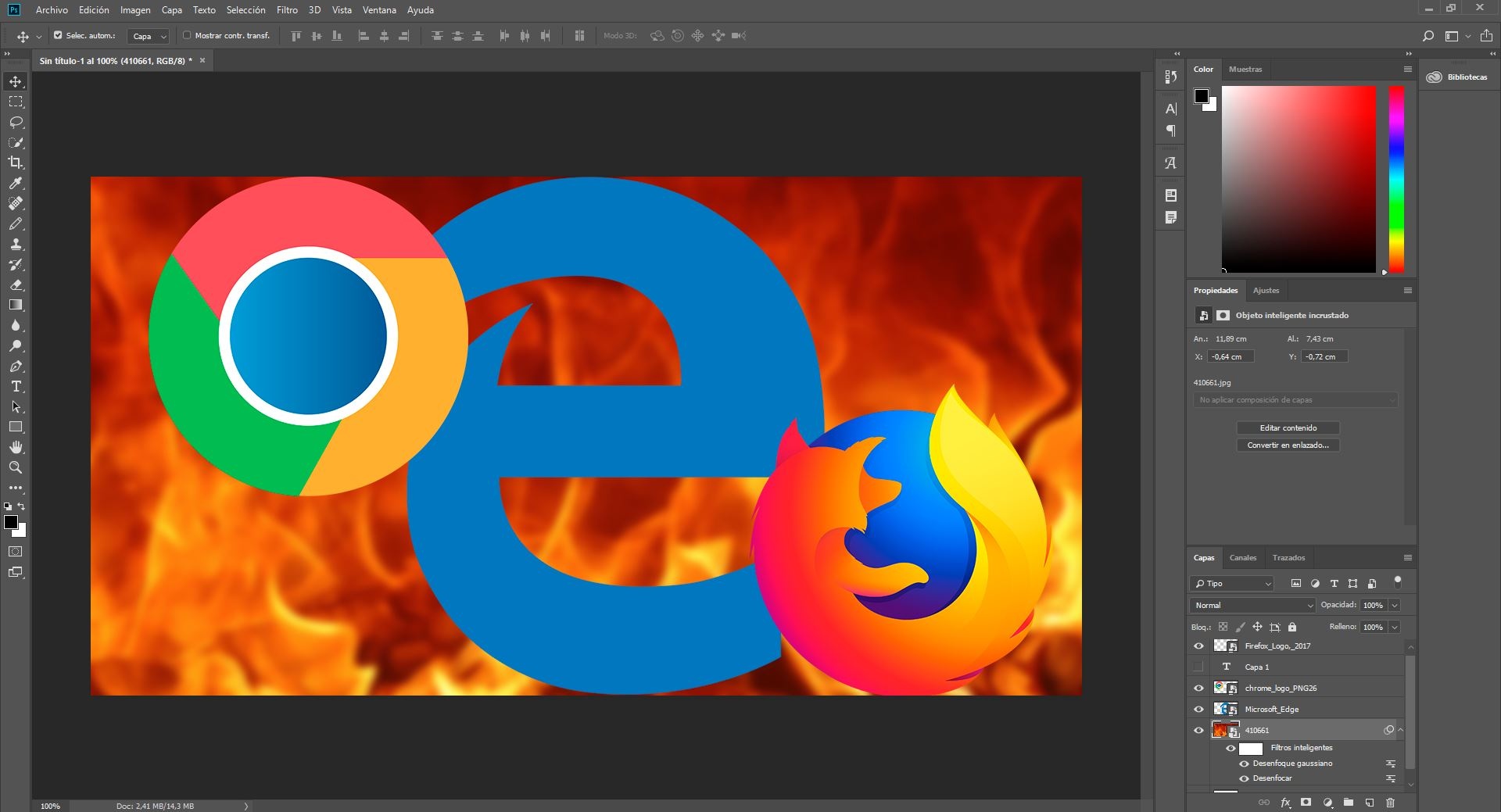1501x812 pixels.
Task: Click the X position field in Propiedades
Action: [1231, 356]
